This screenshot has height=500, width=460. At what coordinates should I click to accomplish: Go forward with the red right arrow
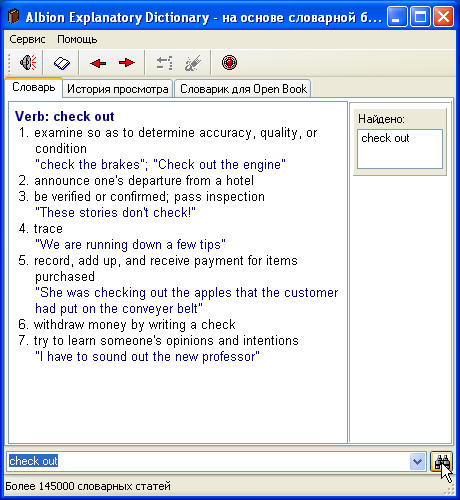127,62
